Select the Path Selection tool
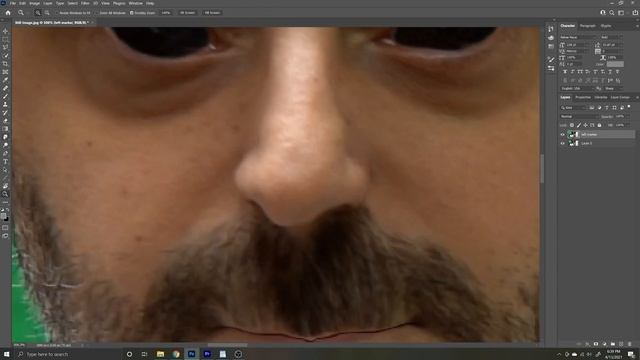Image resolution: width=640 pixels, height=360 pixels. click(5, 170)
